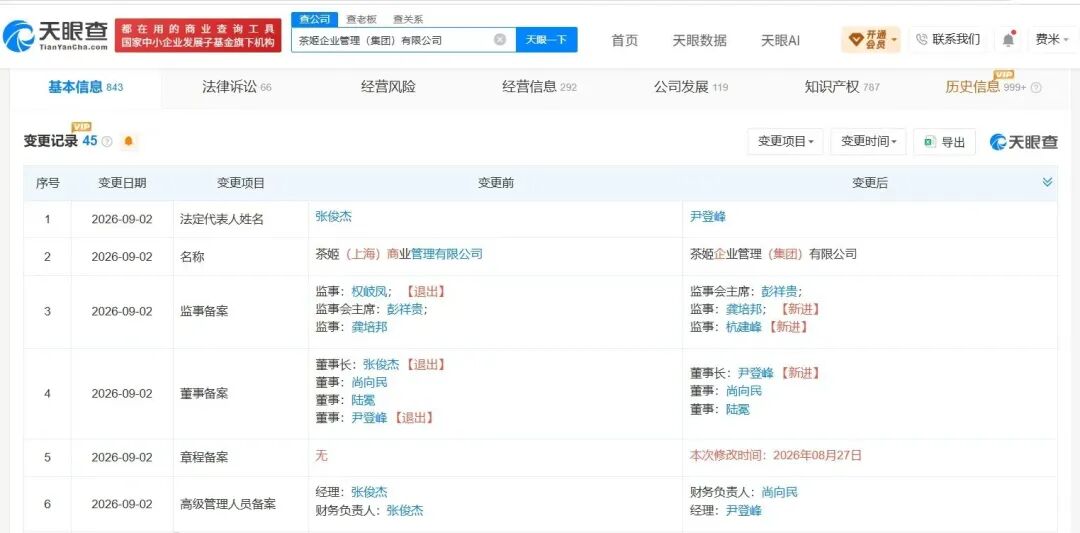
Task: Click the 导出 export button
Action: pyautogui.click(x=944, y=142)
